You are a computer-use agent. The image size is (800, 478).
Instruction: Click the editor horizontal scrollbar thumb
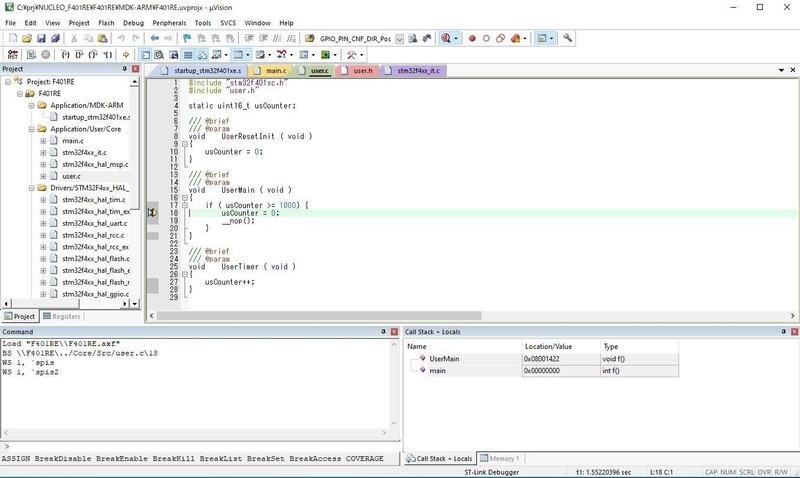click(319, 316)
